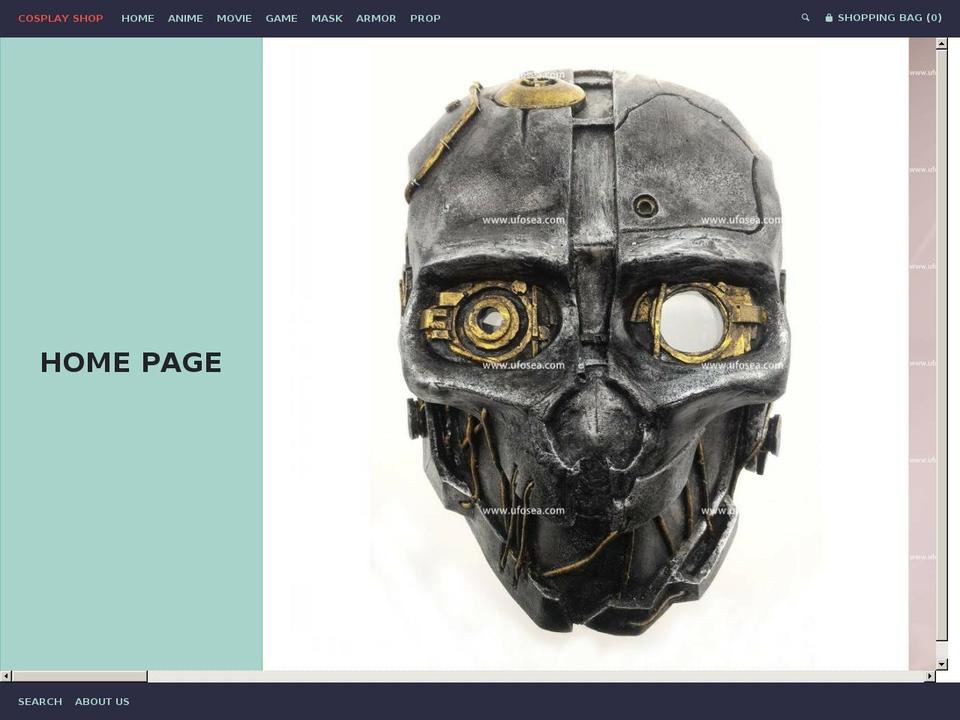The height and width of the screenshot is (720, 960).
Task: Click the vertical scrollbar thumb
Action: tap(942, 345)
